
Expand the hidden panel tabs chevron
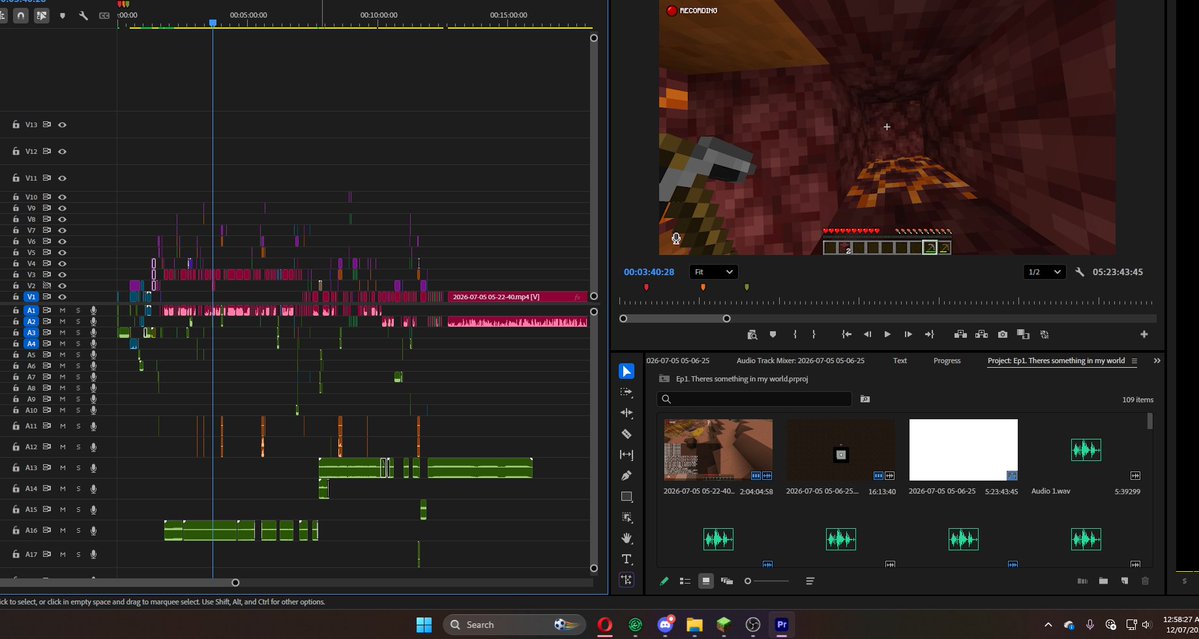[1157, 361]
